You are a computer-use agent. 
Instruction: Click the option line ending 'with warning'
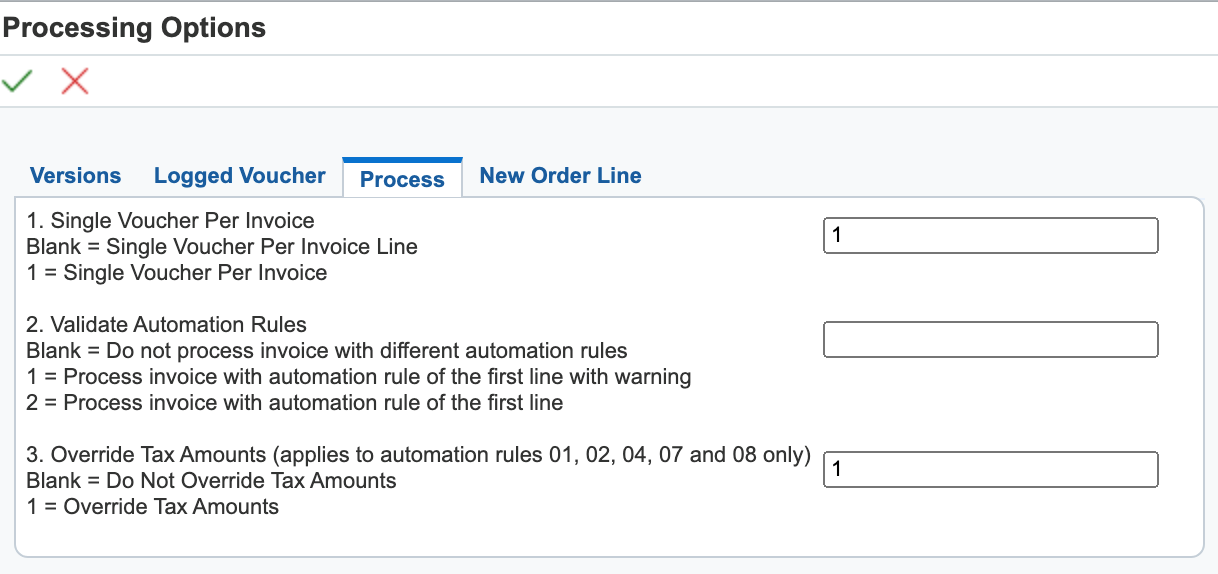359,377
